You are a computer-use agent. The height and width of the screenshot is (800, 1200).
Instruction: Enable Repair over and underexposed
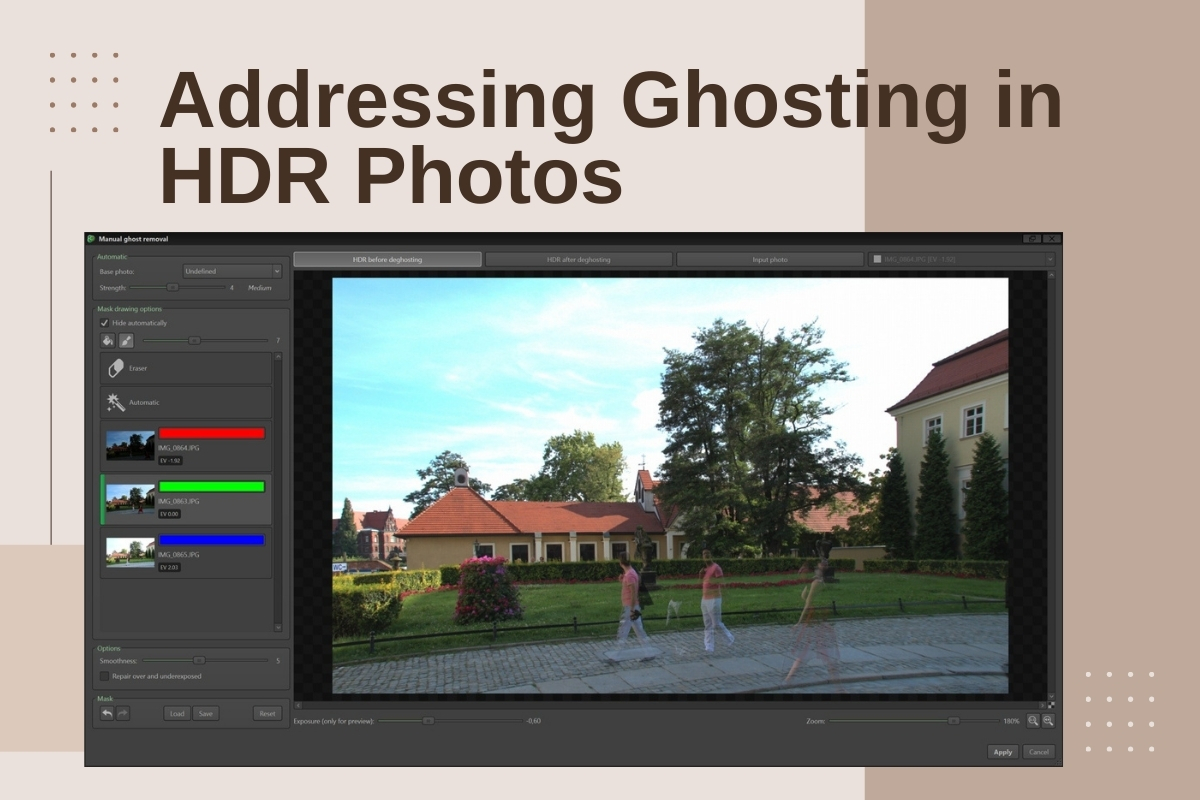coord(105,676)
